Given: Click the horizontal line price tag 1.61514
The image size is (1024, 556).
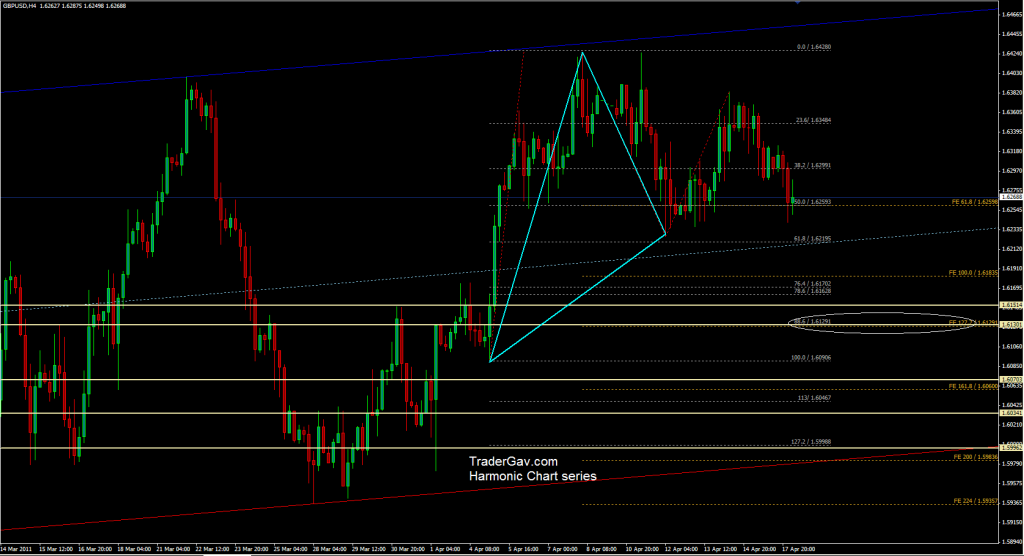Looking at the screenshot, I should click(1012, 305).
